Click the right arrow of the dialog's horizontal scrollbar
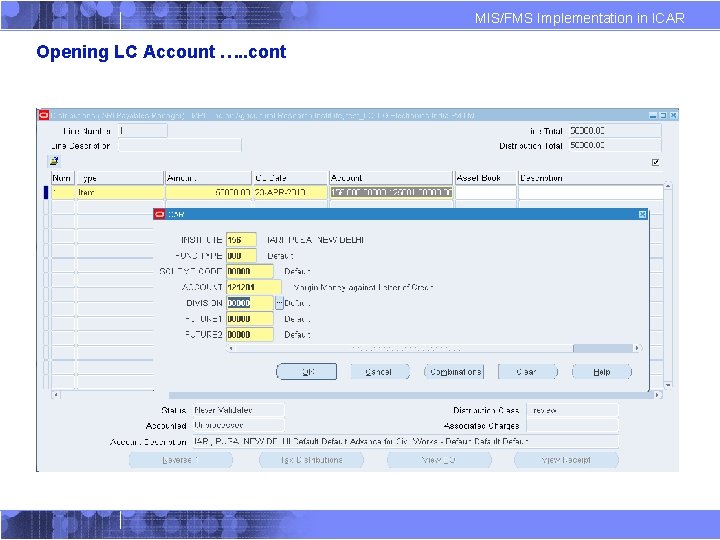This screenshot has width=720, height=540. (x=637, y=348)
